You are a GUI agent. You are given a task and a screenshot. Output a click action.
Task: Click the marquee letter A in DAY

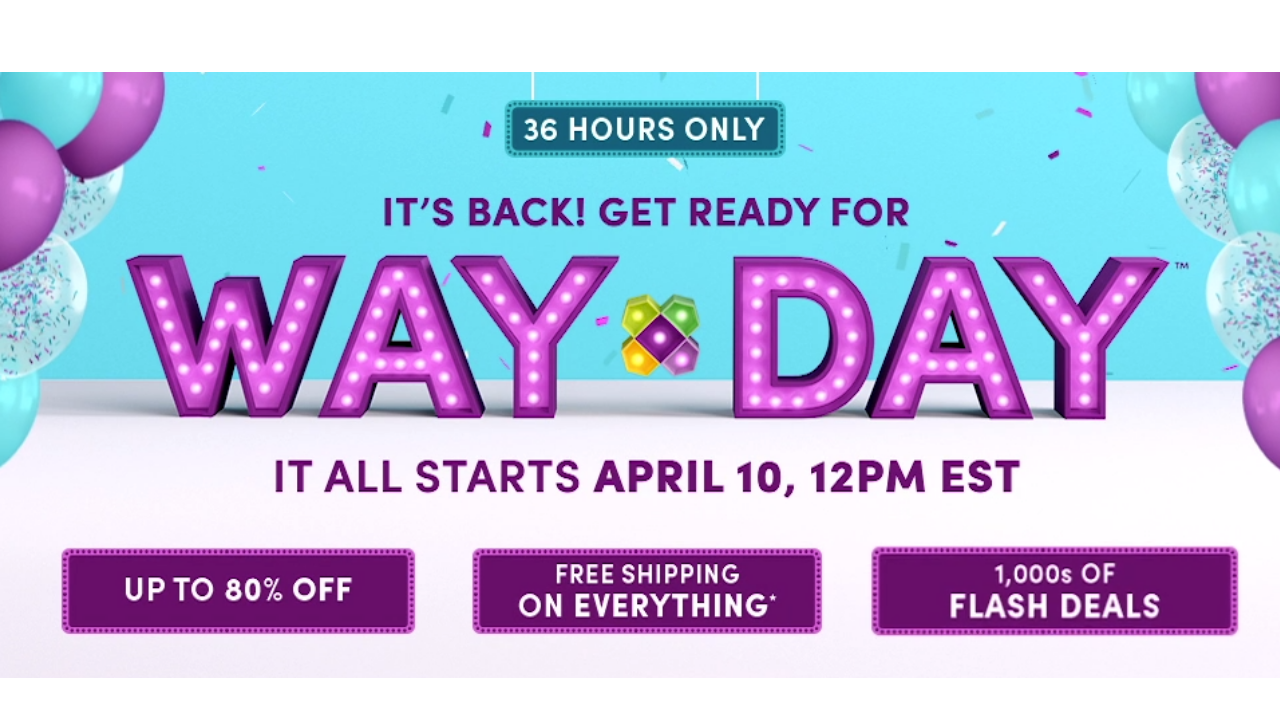click(x=948, y=335)
